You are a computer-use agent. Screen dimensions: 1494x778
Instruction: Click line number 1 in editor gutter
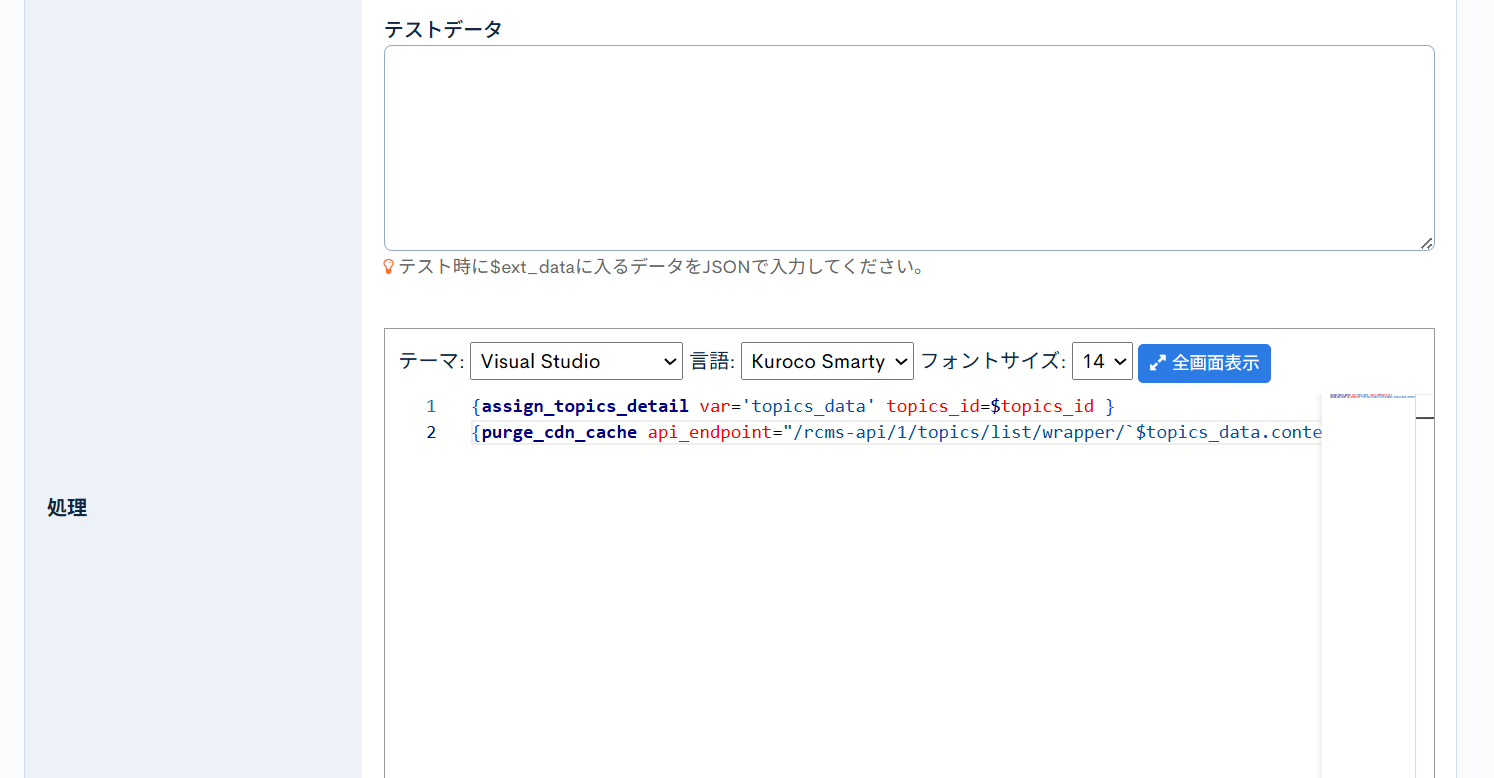[431, 406]
